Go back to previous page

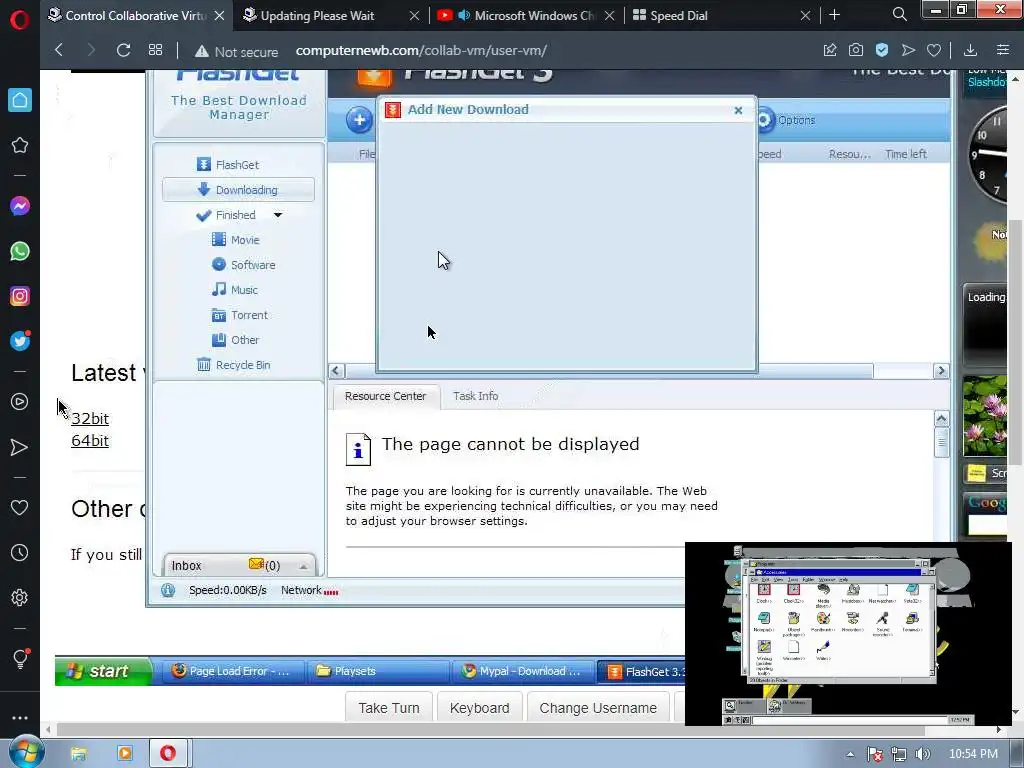click(x=59, y=50)
